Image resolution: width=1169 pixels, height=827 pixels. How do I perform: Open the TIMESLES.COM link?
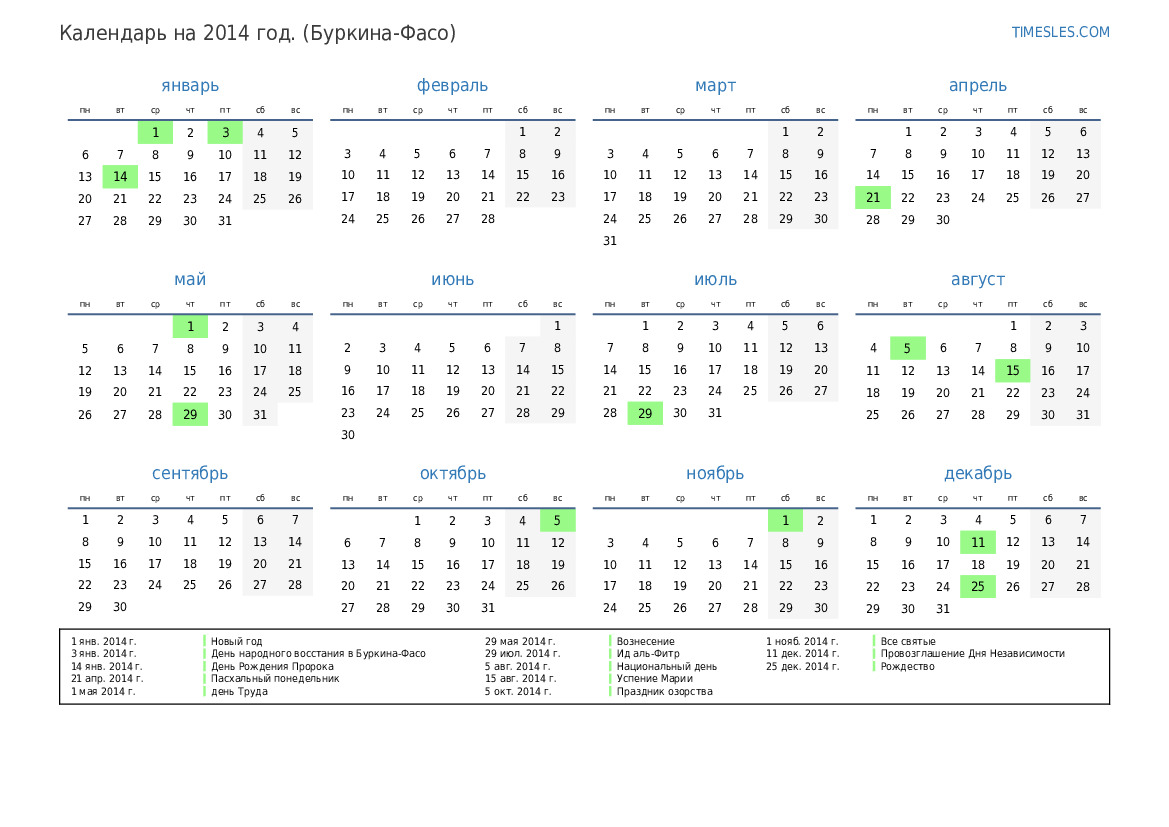1060,32
